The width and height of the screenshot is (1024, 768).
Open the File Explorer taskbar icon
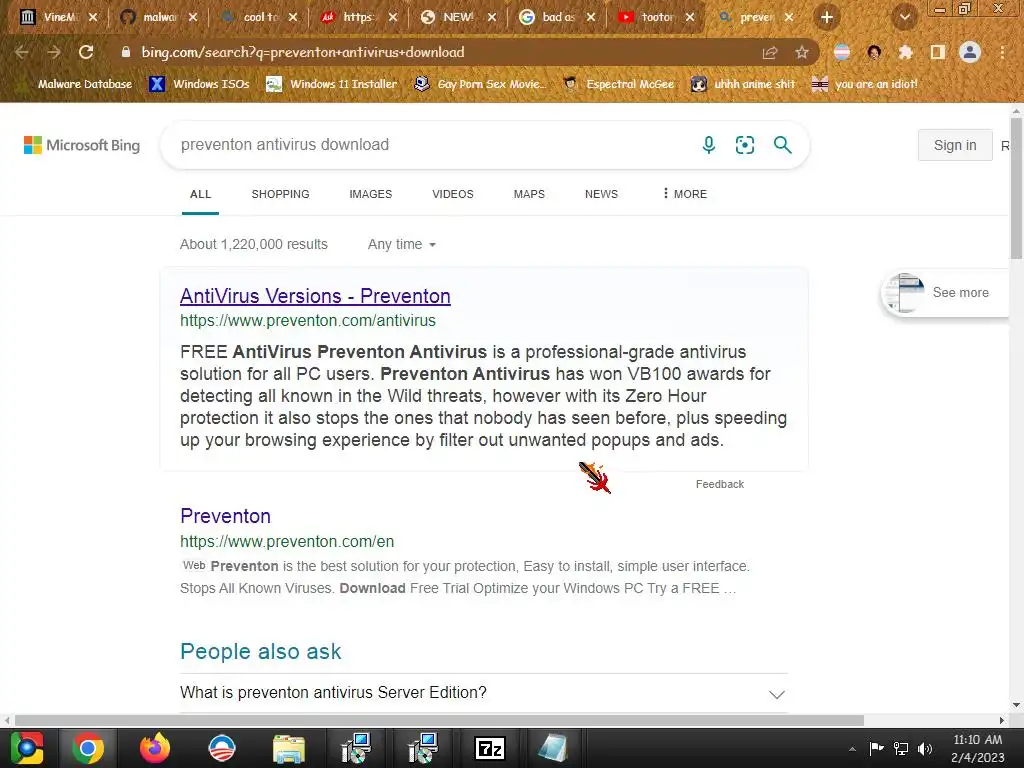(x=288, y=748)
